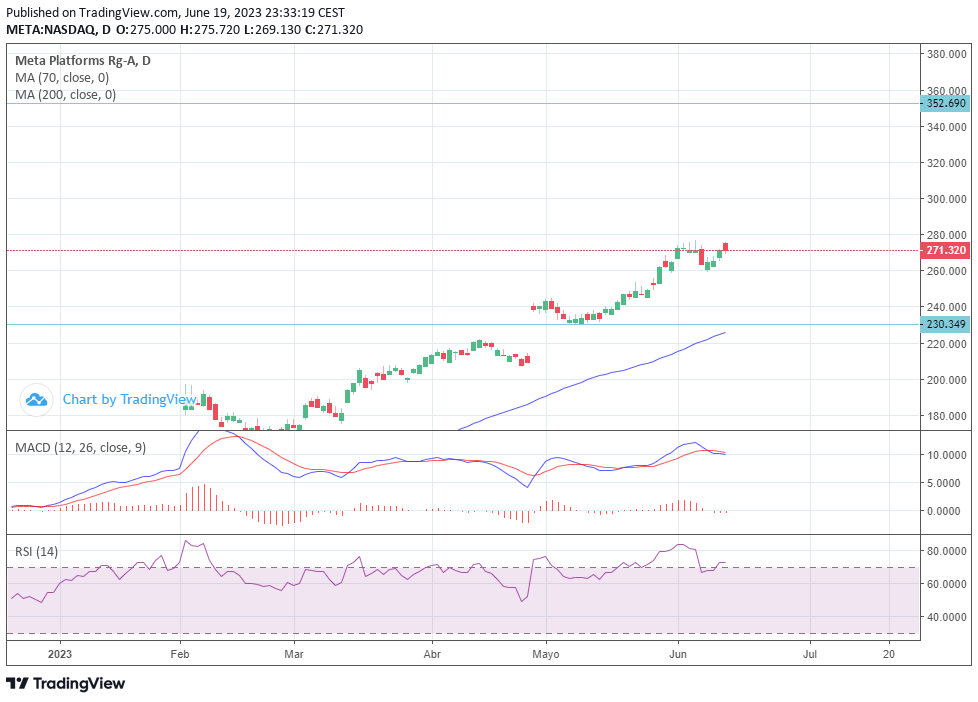This screenshot has height=702, width=978.
Task: Click the Jun label on time axis
Action: click(678, 654)
